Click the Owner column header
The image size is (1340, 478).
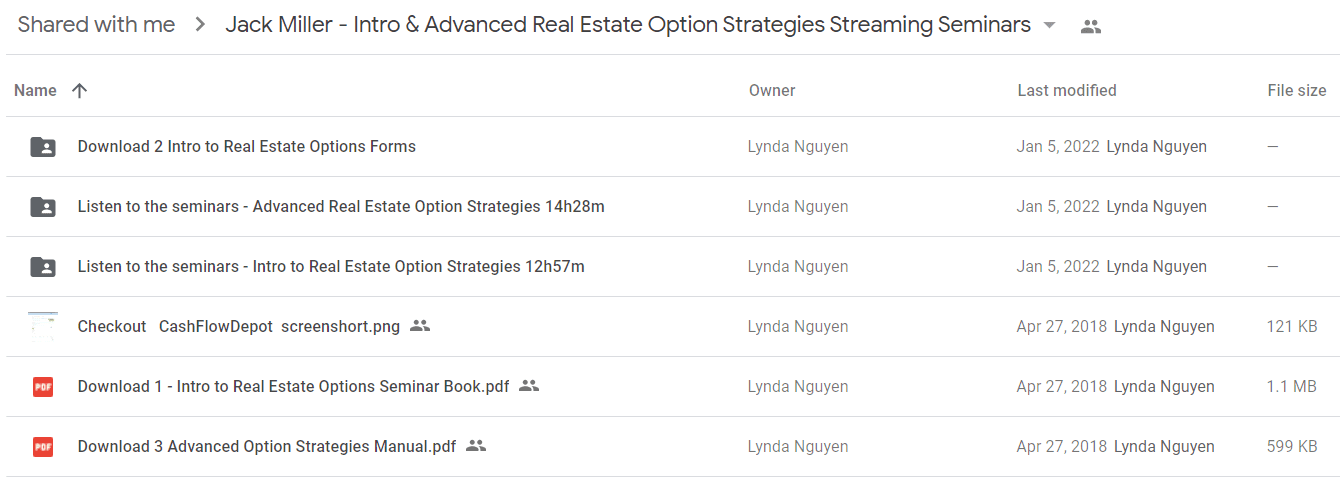click(772, 90)
